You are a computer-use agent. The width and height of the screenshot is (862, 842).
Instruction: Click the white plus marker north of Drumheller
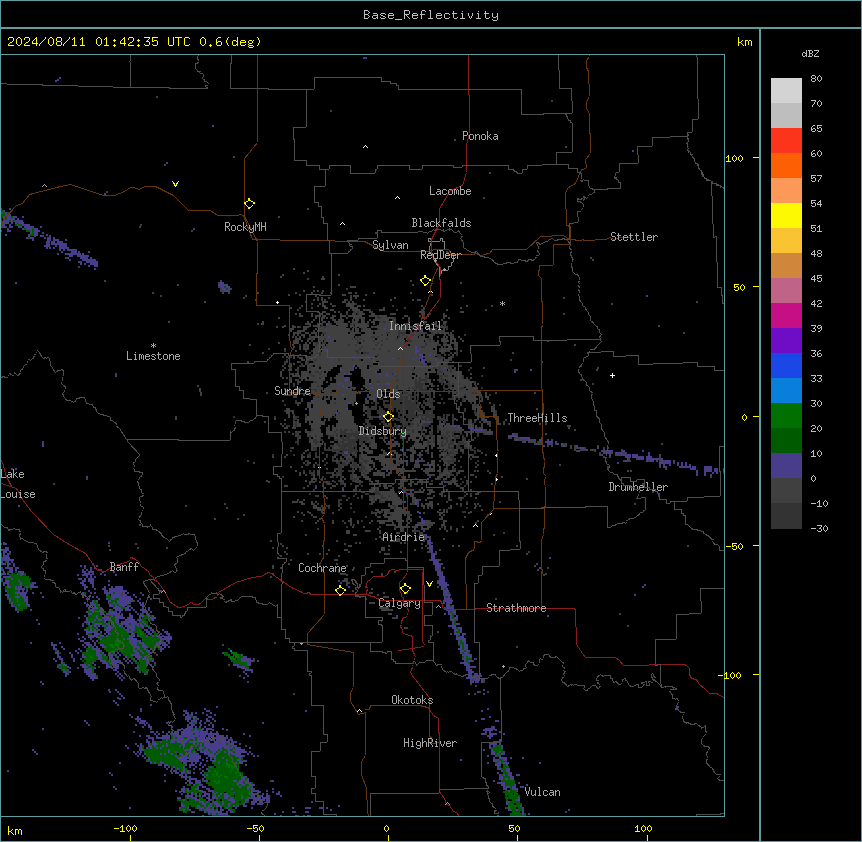tap(612, 375)
